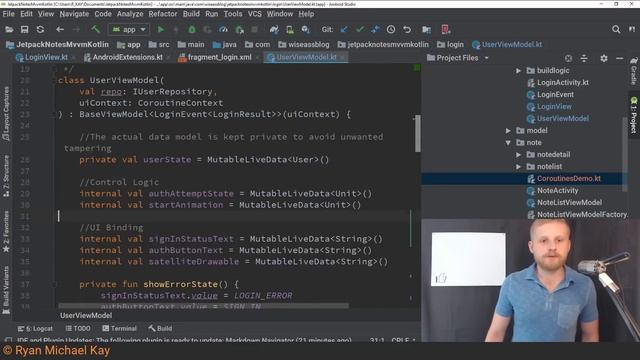
Task: Click the Collapse All icon in Project panel
Action: [584, 58]
